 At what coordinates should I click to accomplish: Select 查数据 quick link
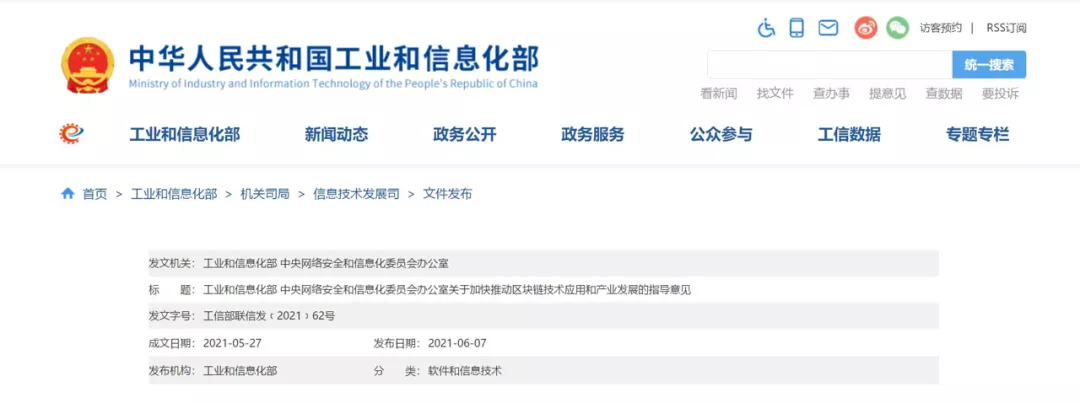[944, 94]
